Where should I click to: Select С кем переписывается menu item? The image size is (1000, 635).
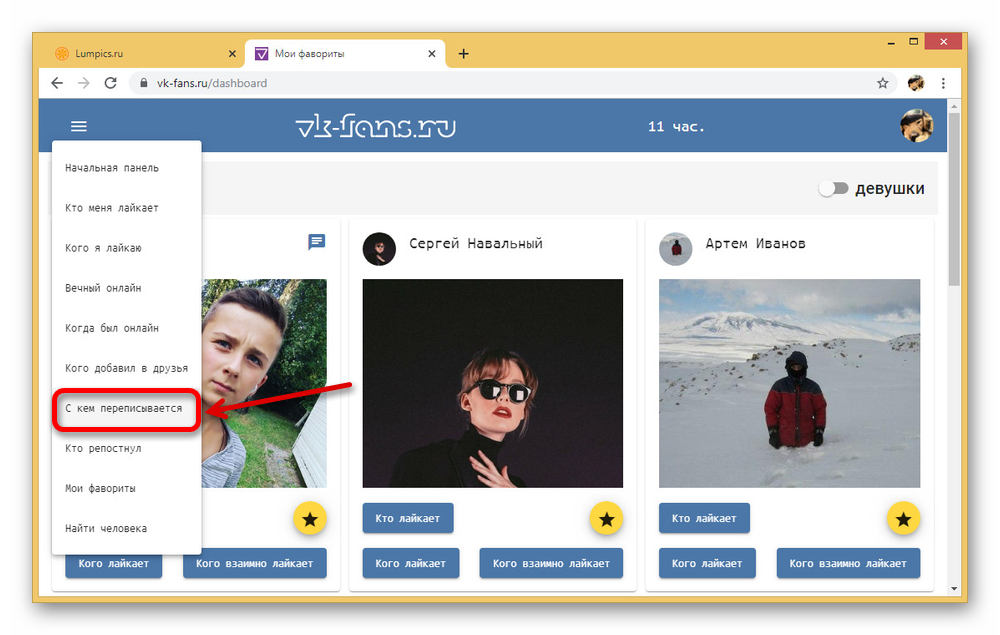click(126, 409)
